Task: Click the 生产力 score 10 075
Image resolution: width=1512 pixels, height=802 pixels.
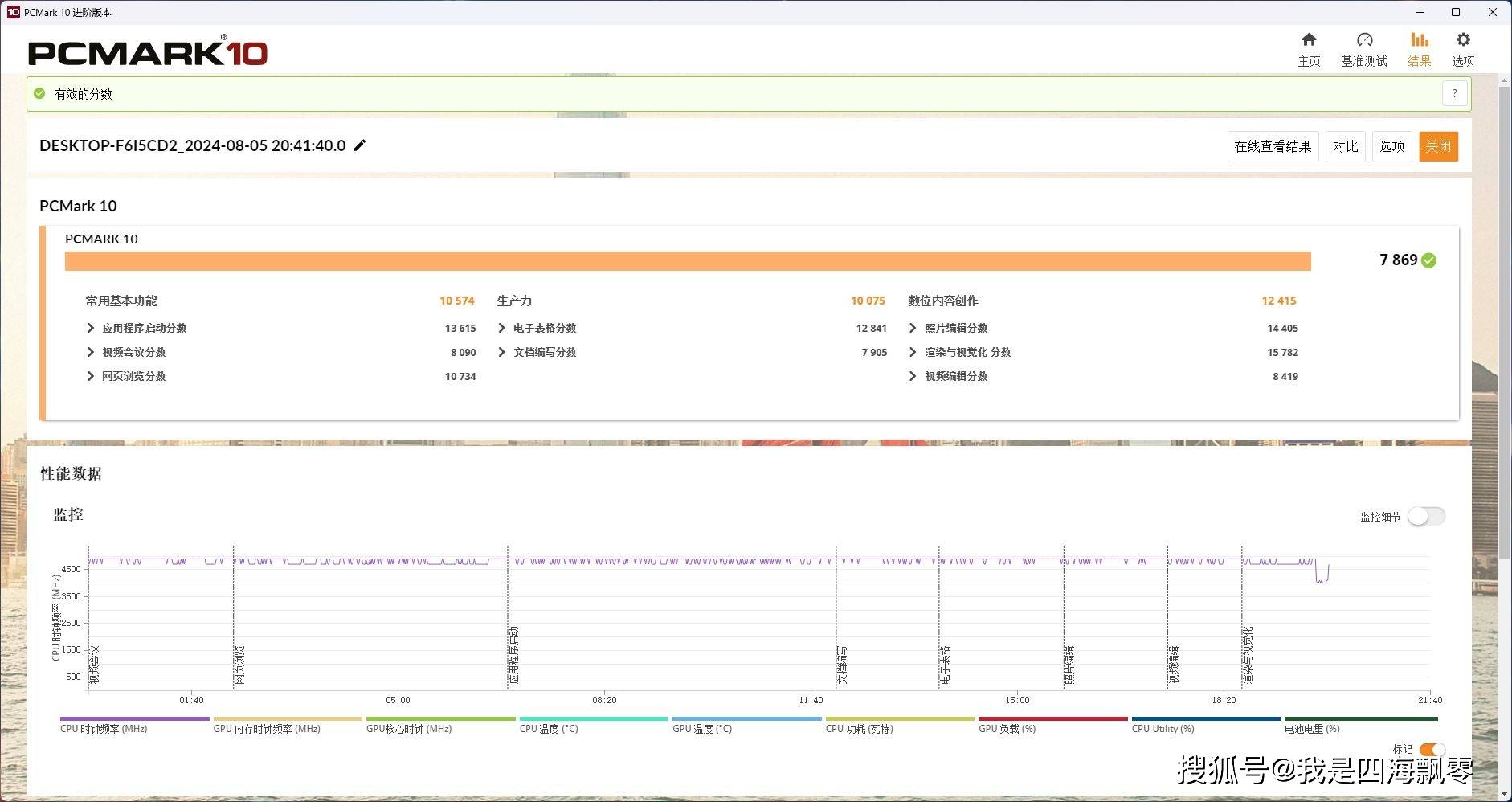Action: [x=868, y=301]
